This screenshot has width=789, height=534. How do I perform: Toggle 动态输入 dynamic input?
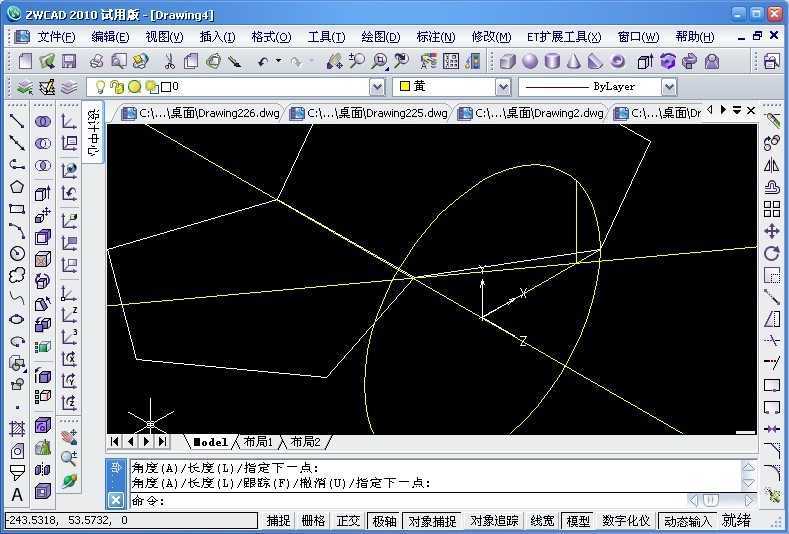click(x=687, y=520)
